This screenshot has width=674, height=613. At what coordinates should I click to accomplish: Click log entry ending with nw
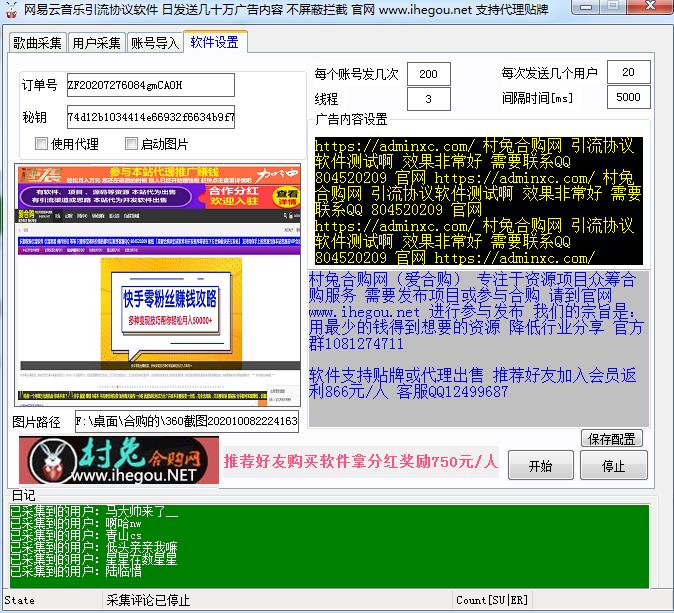tap(76, 524)
